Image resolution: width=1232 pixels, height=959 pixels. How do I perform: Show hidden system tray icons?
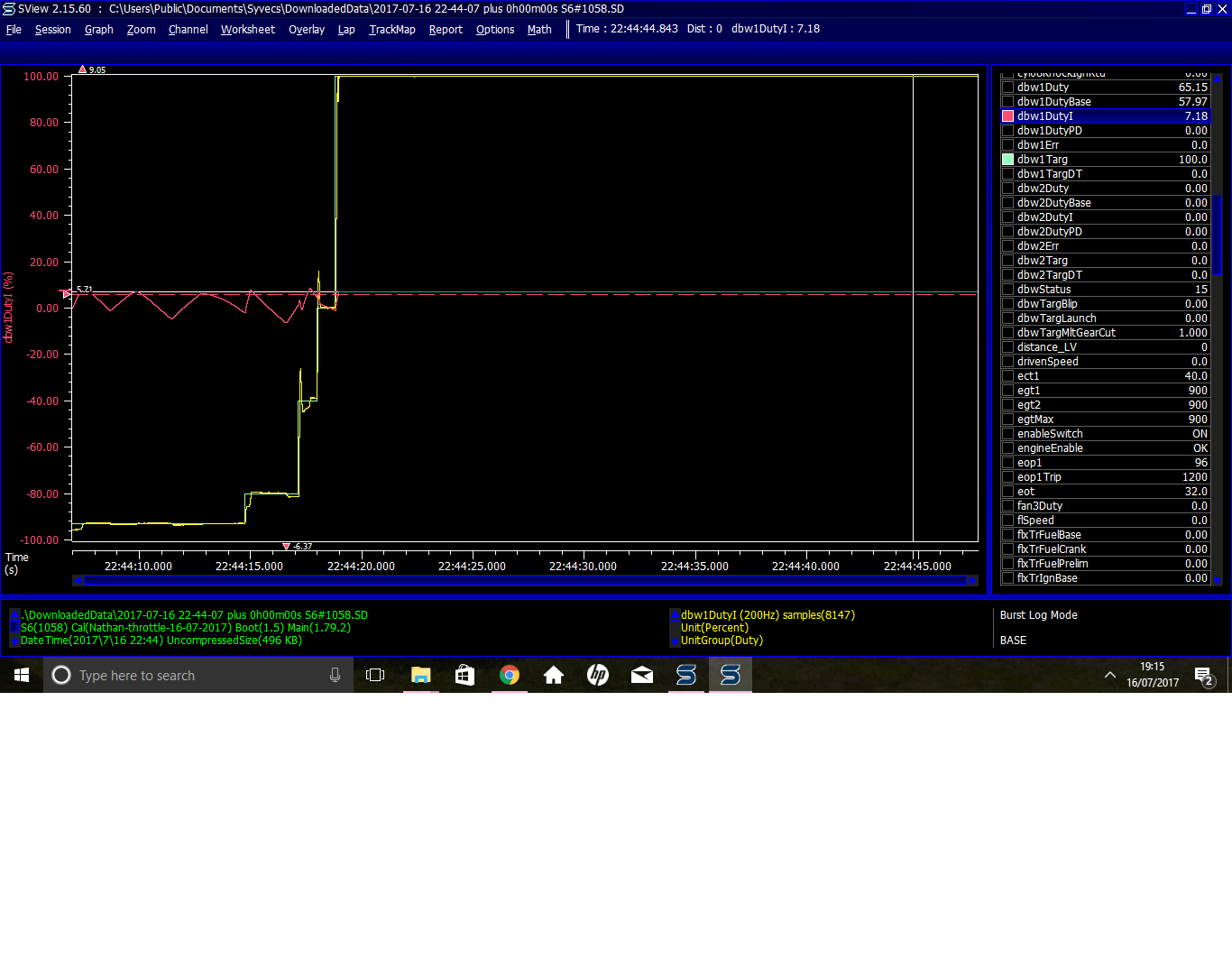[x=1109, y=675]
